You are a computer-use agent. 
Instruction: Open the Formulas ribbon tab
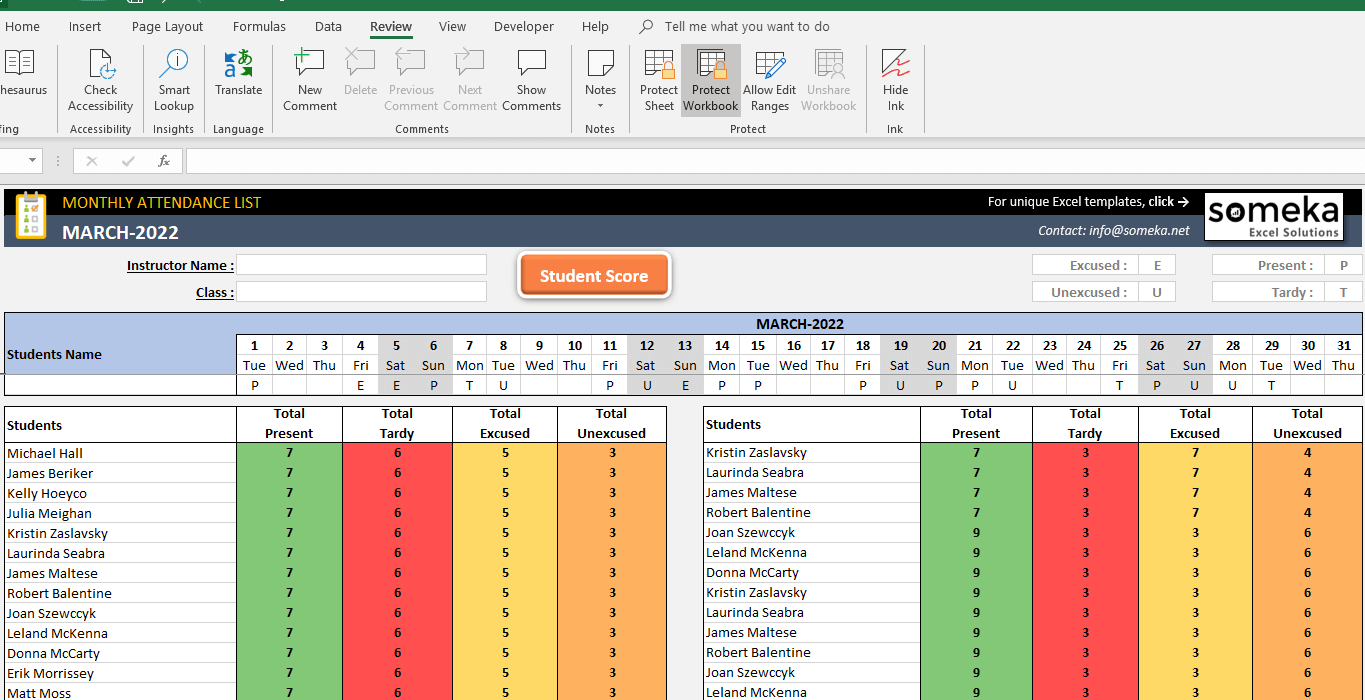click(259, 26)
